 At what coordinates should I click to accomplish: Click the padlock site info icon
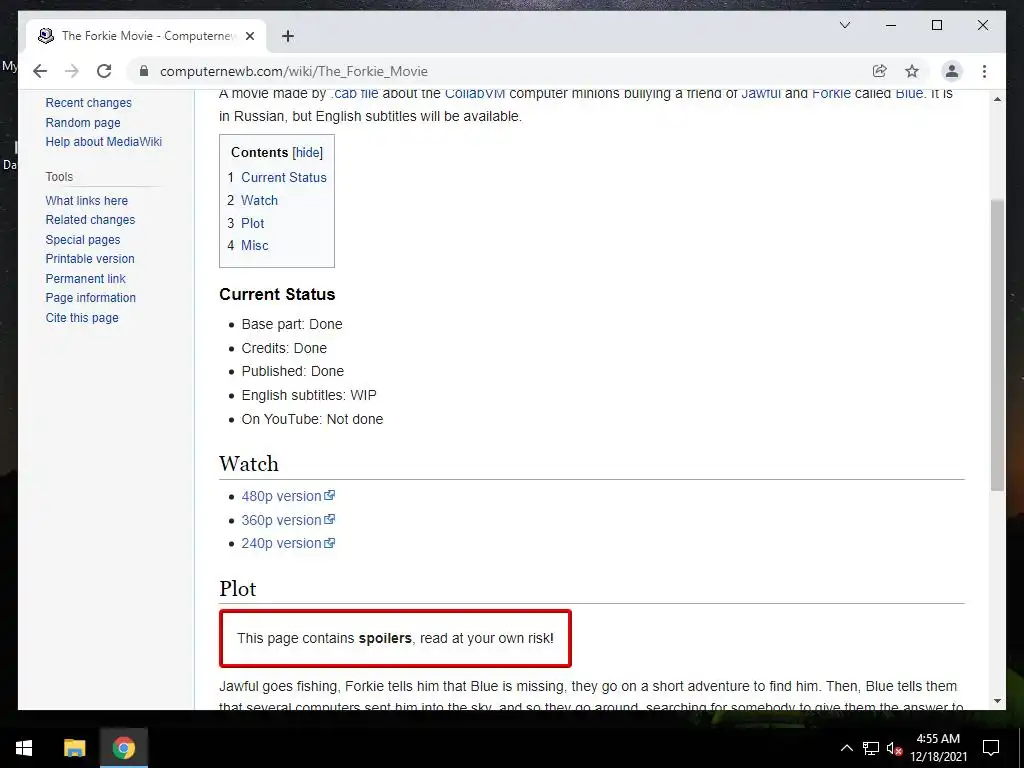144,71
